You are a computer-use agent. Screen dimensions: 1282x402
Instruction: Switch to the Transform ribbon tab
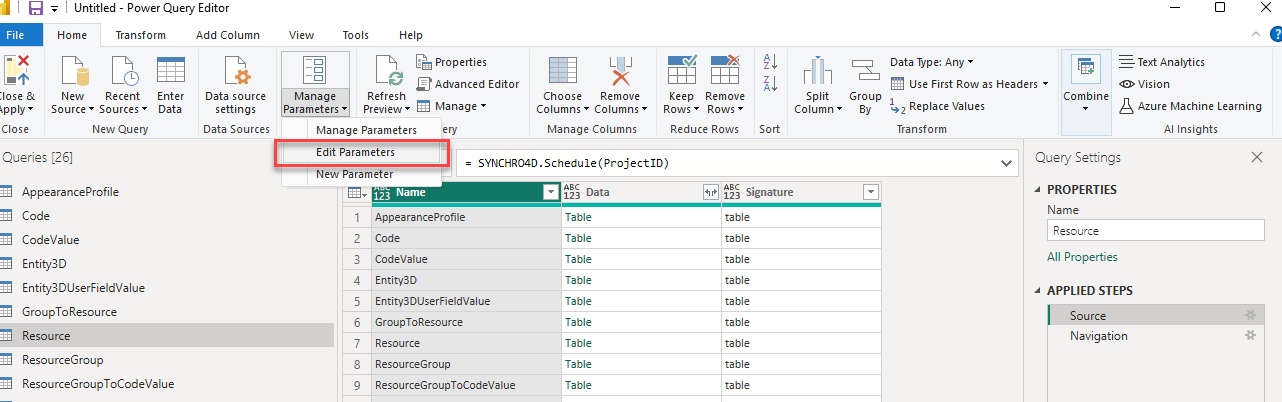click(140, 35)
